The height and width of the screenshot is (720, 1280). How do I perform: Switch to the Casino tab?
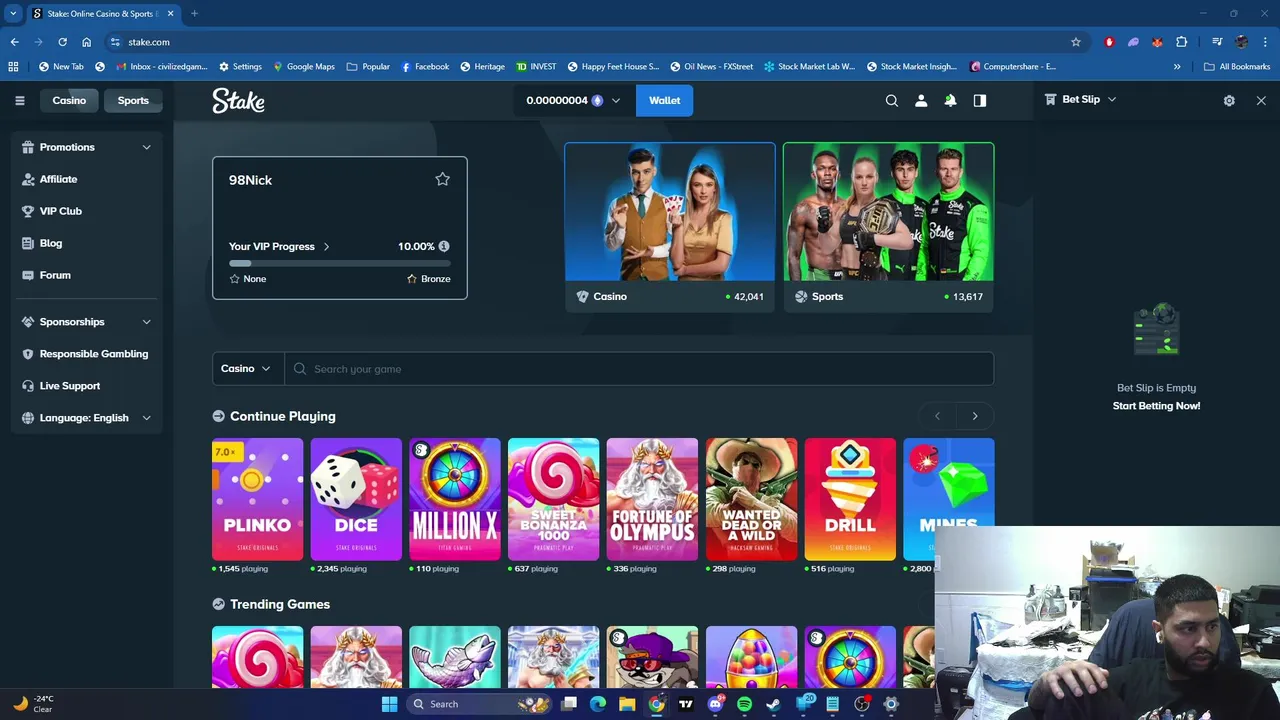(x=69, y=100)
